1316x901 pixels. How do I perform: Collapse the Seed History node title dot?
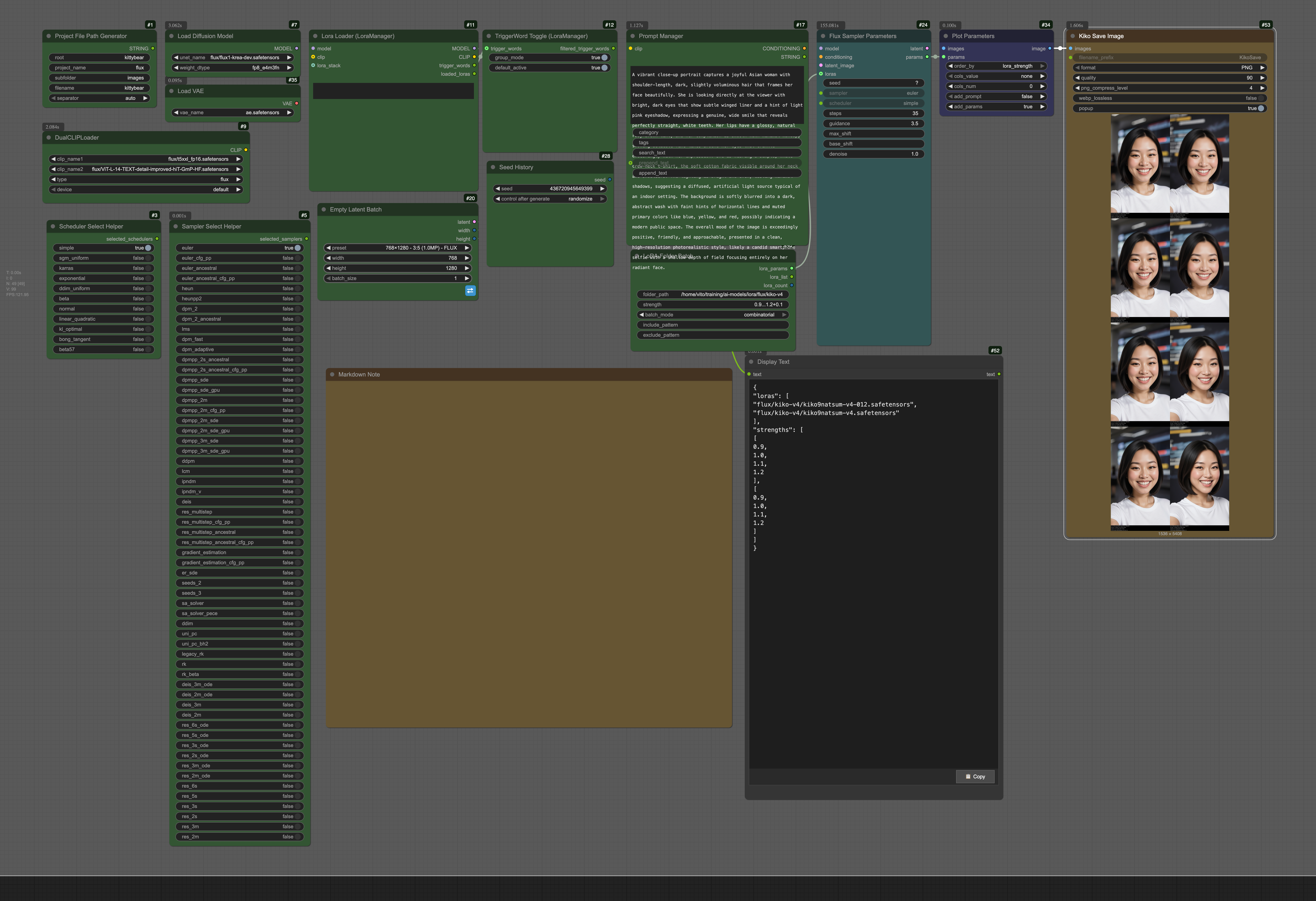[x=493, y=168]
